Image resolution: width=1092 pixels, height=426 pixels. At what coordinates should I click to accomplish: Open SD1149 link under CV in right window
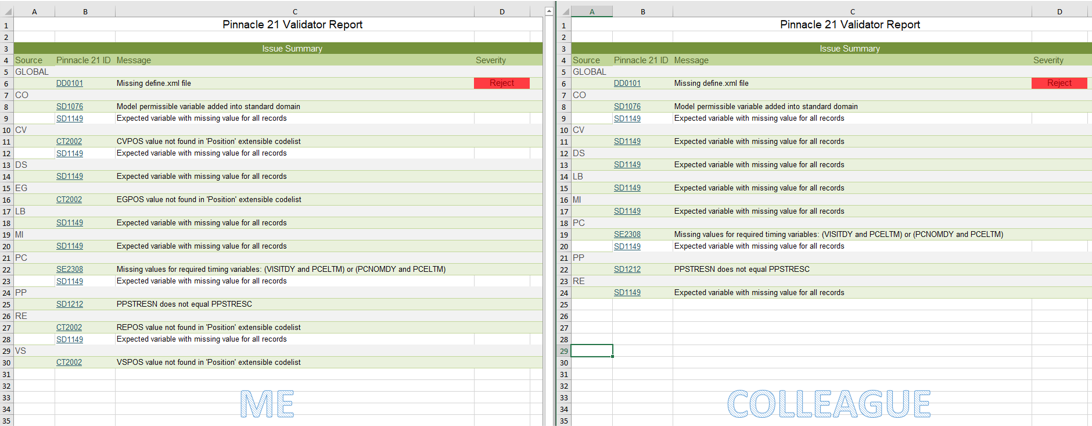coord(627,141)
